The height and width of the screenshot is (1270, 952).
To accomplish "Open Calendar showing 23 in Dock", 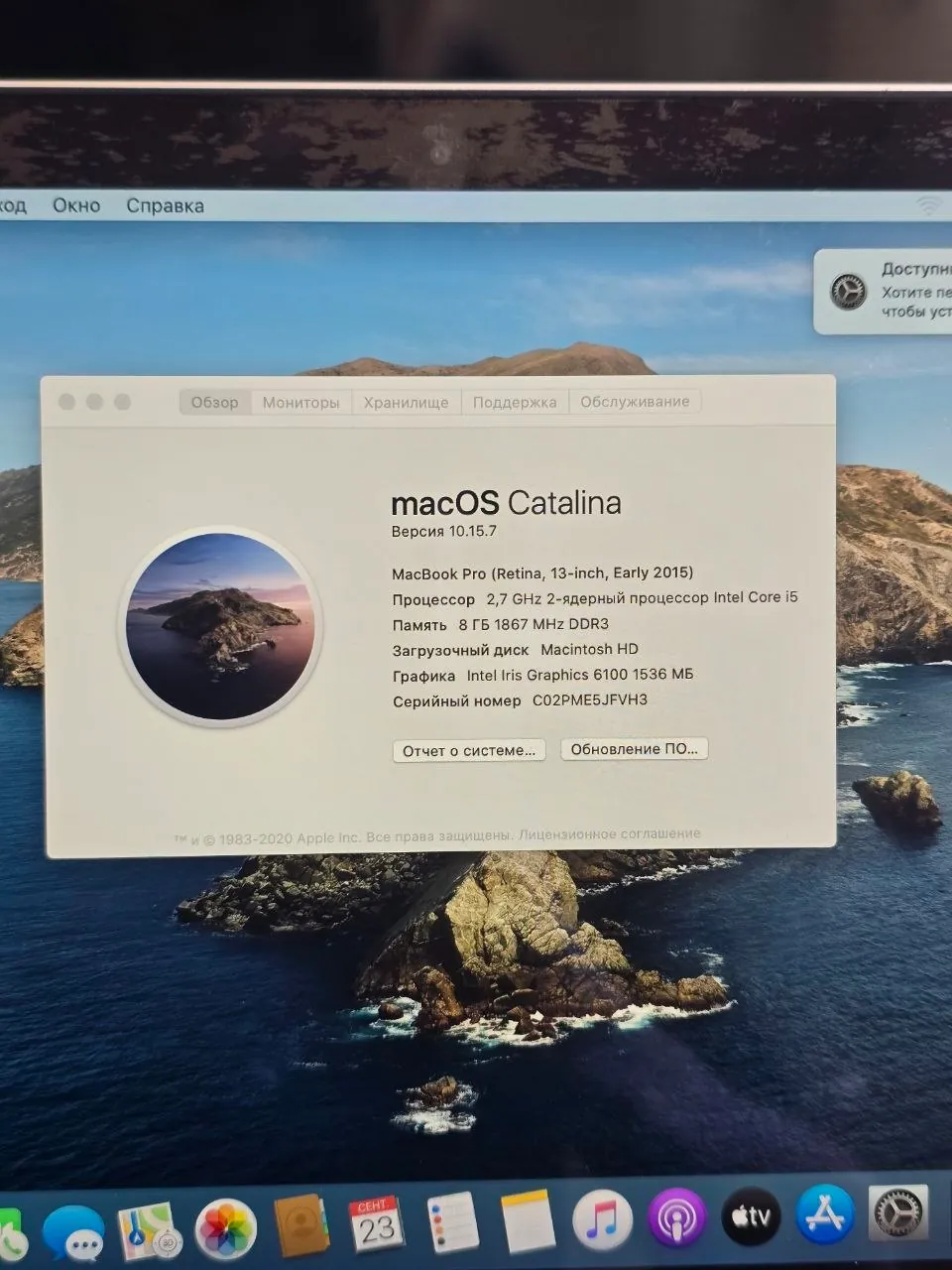I will click(x=376, y=1225).
